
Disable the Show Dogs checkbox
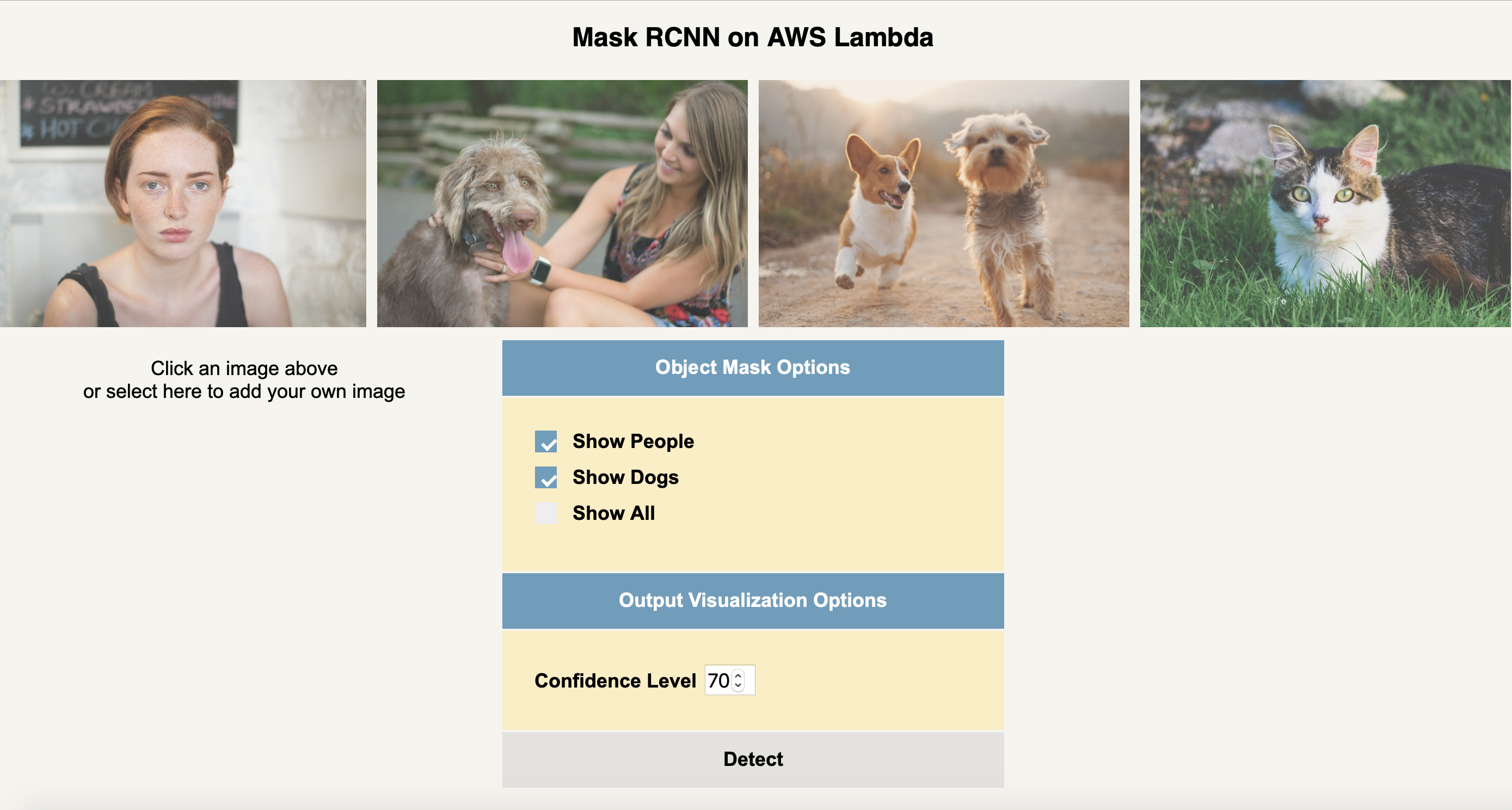tap(546, 477)
